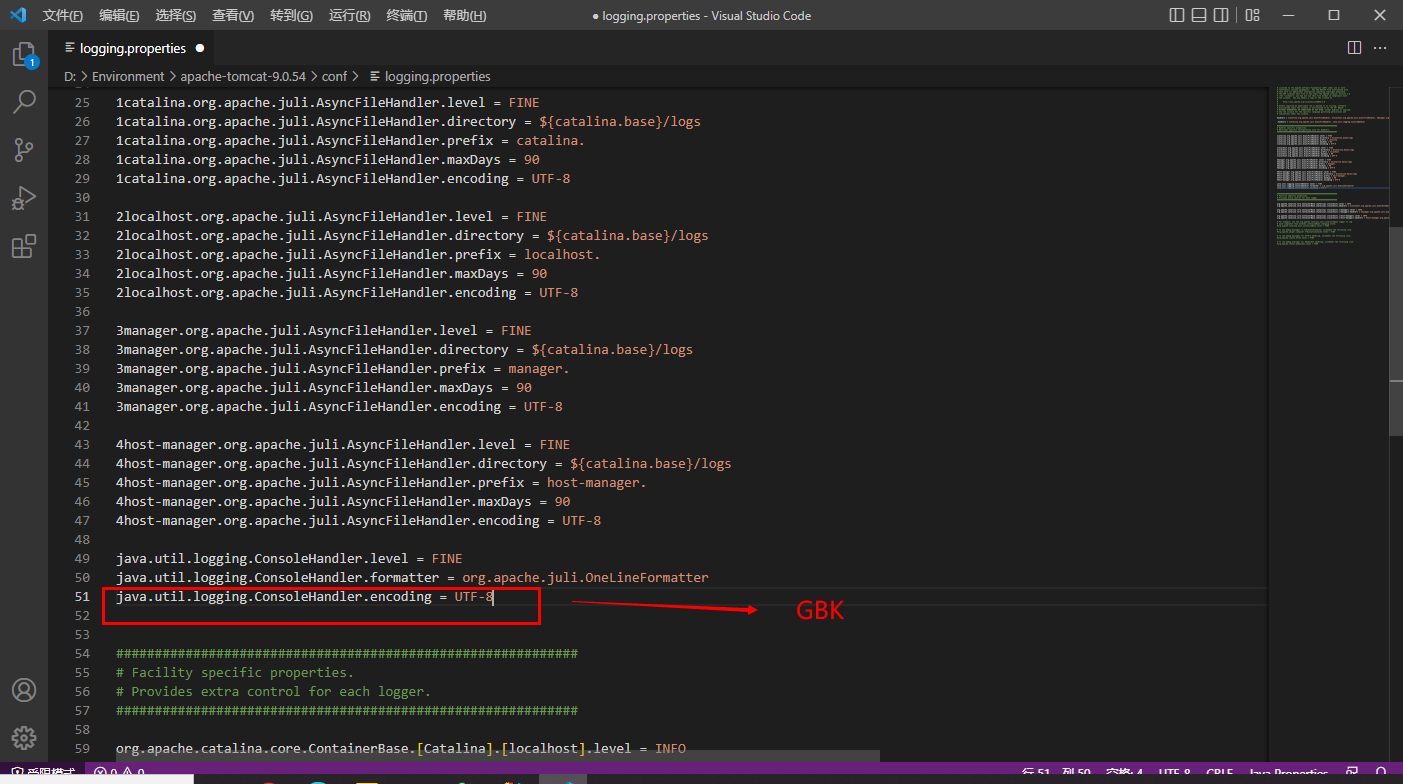Click the '[Catalina].[localhost].level = INFO' line
1403x784 pixels.
tap(401, 749)
